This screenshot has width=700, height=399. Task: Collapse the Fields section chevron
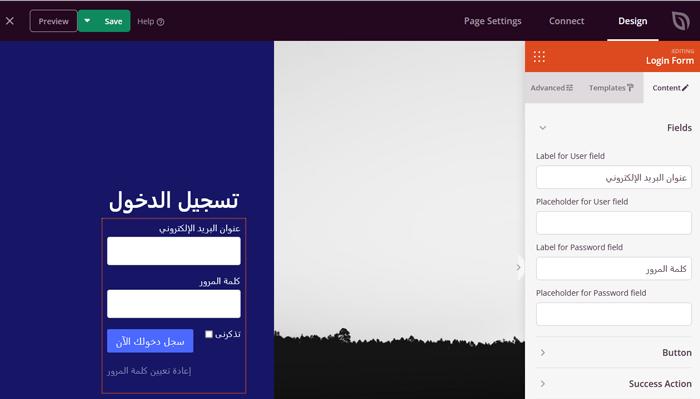pos(543,128)
